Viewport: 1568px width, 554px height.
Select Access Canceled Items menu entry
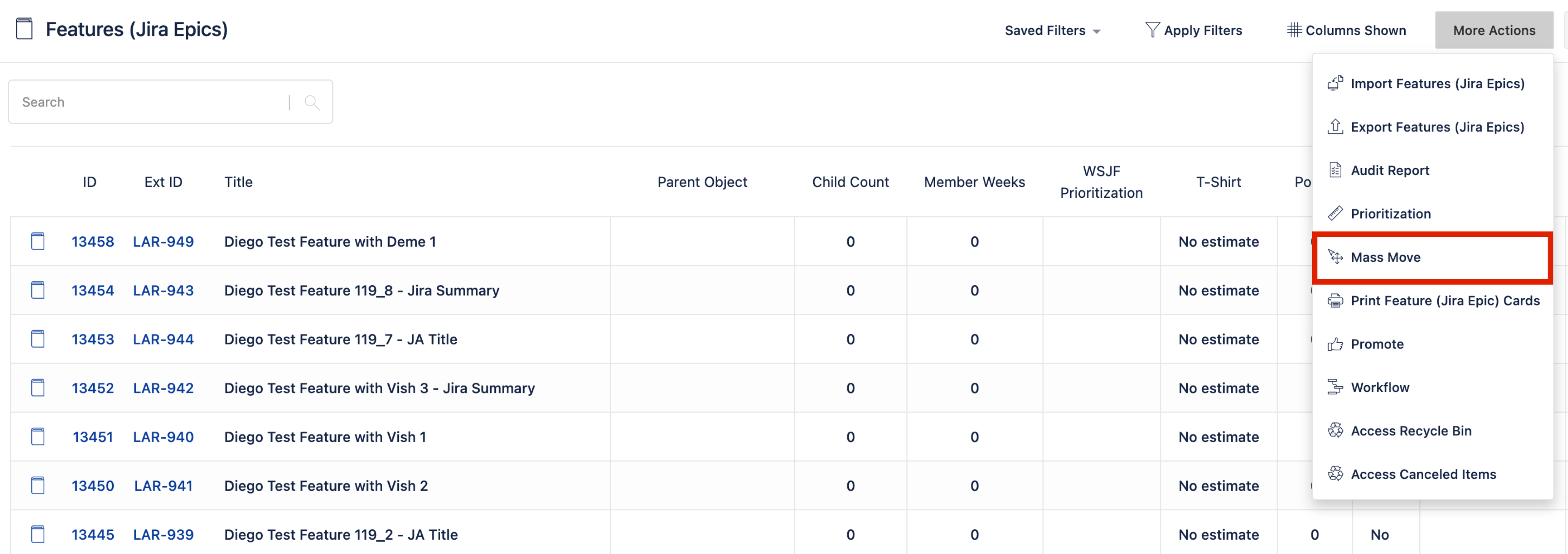tap(1422, 474)
